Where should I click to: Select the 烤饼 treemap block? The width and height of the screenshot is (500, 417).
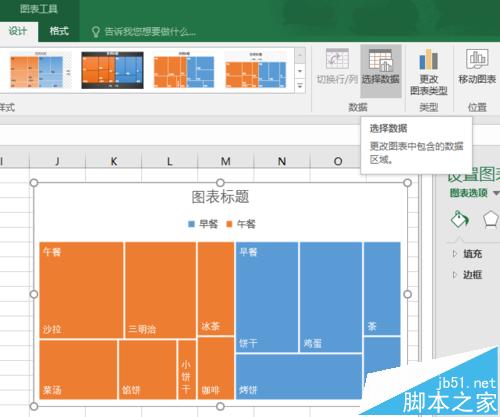(299, 377)
